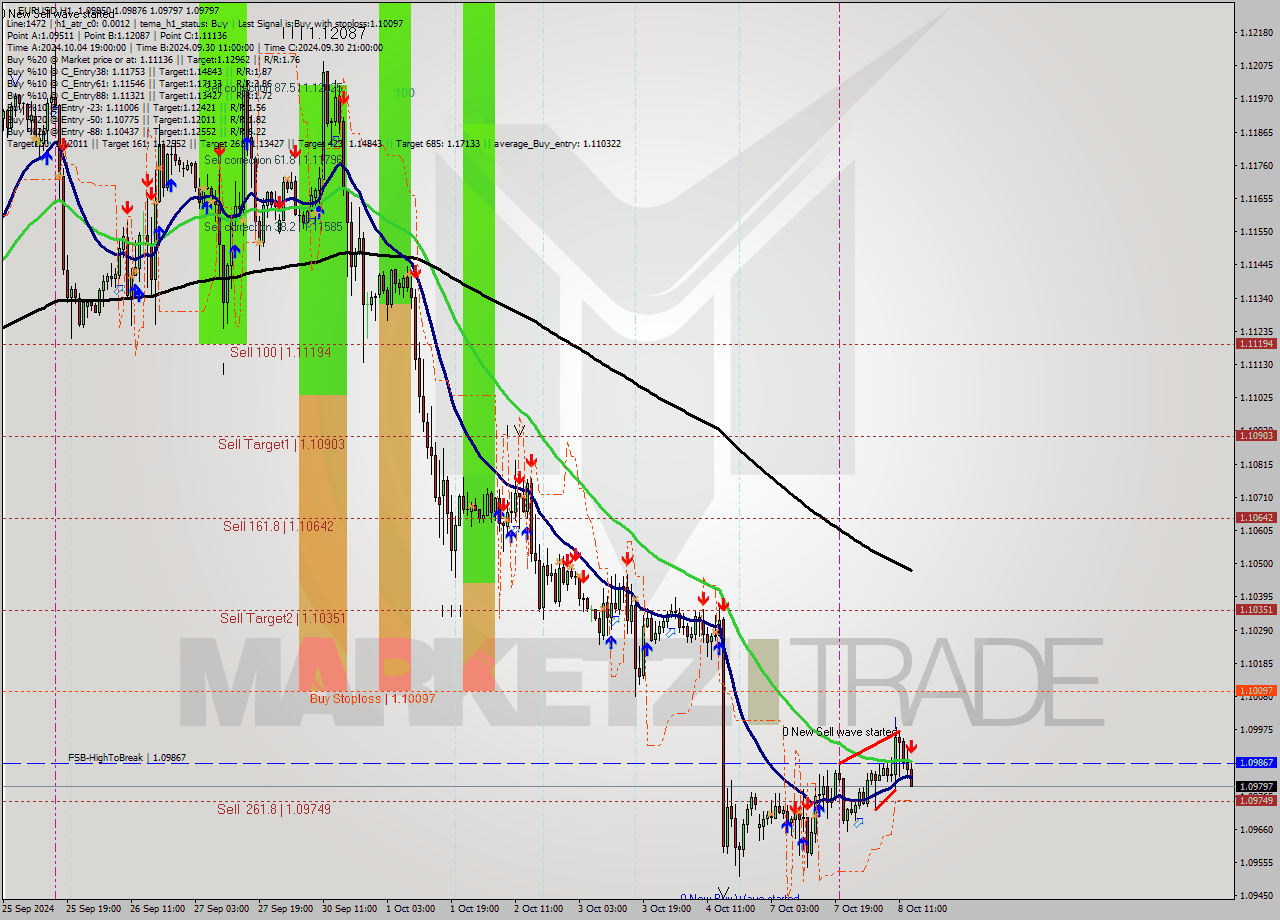Click the '30 Sep 11:00' time label
The height and width of the screenshot is (920, 1280).
350,909
